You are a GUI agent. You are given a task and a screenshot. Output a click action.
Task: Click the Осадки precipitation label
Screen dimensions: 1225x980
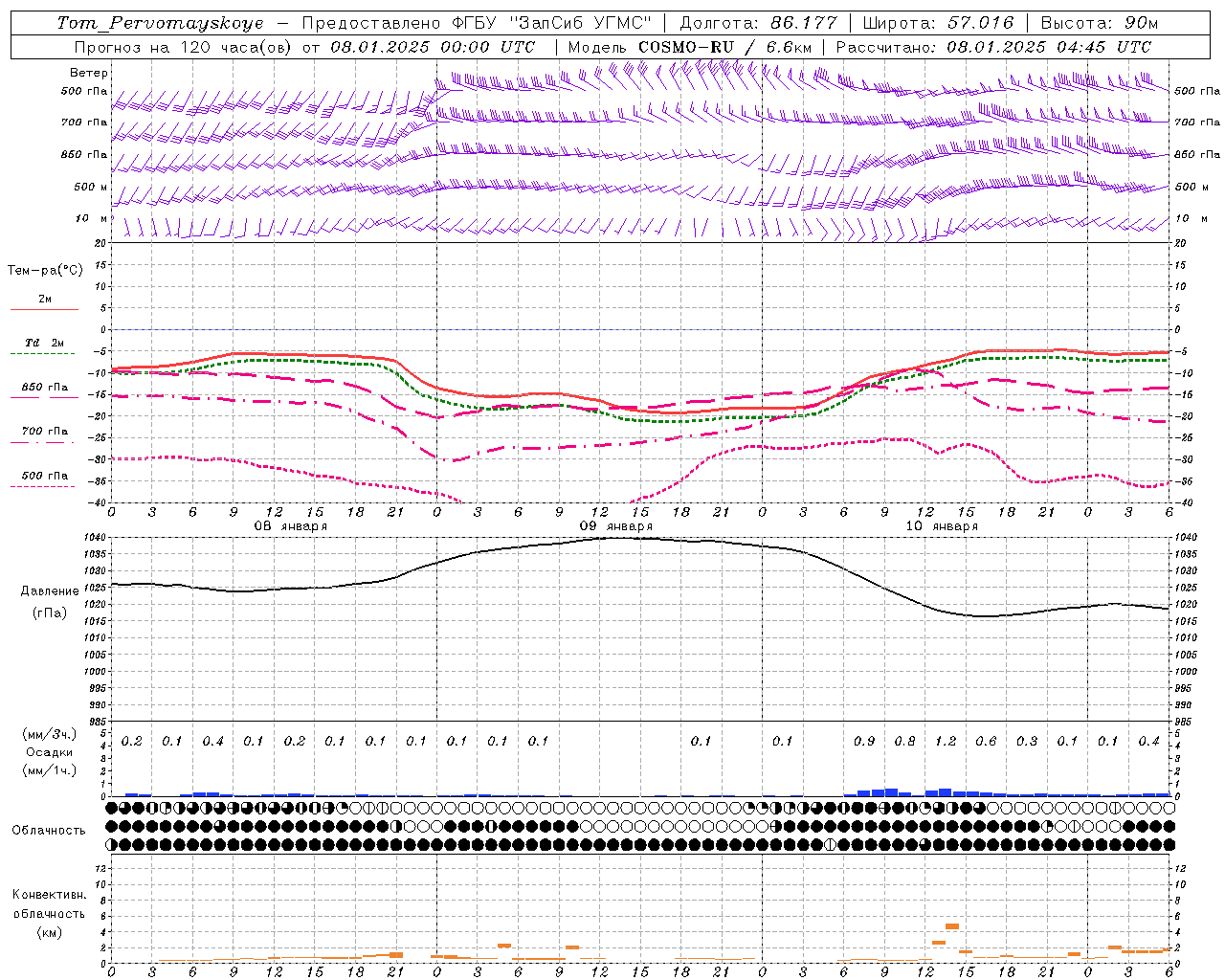pos(50,752)
